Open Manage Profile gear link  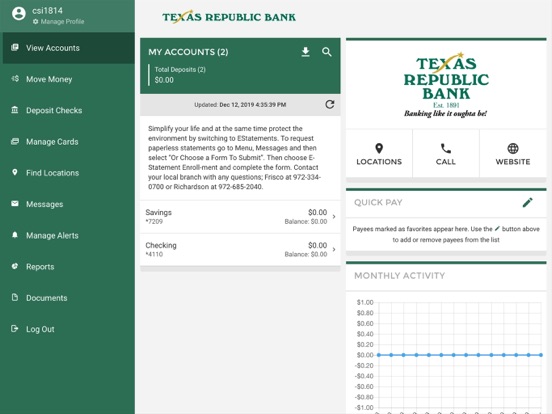[58, 21]
